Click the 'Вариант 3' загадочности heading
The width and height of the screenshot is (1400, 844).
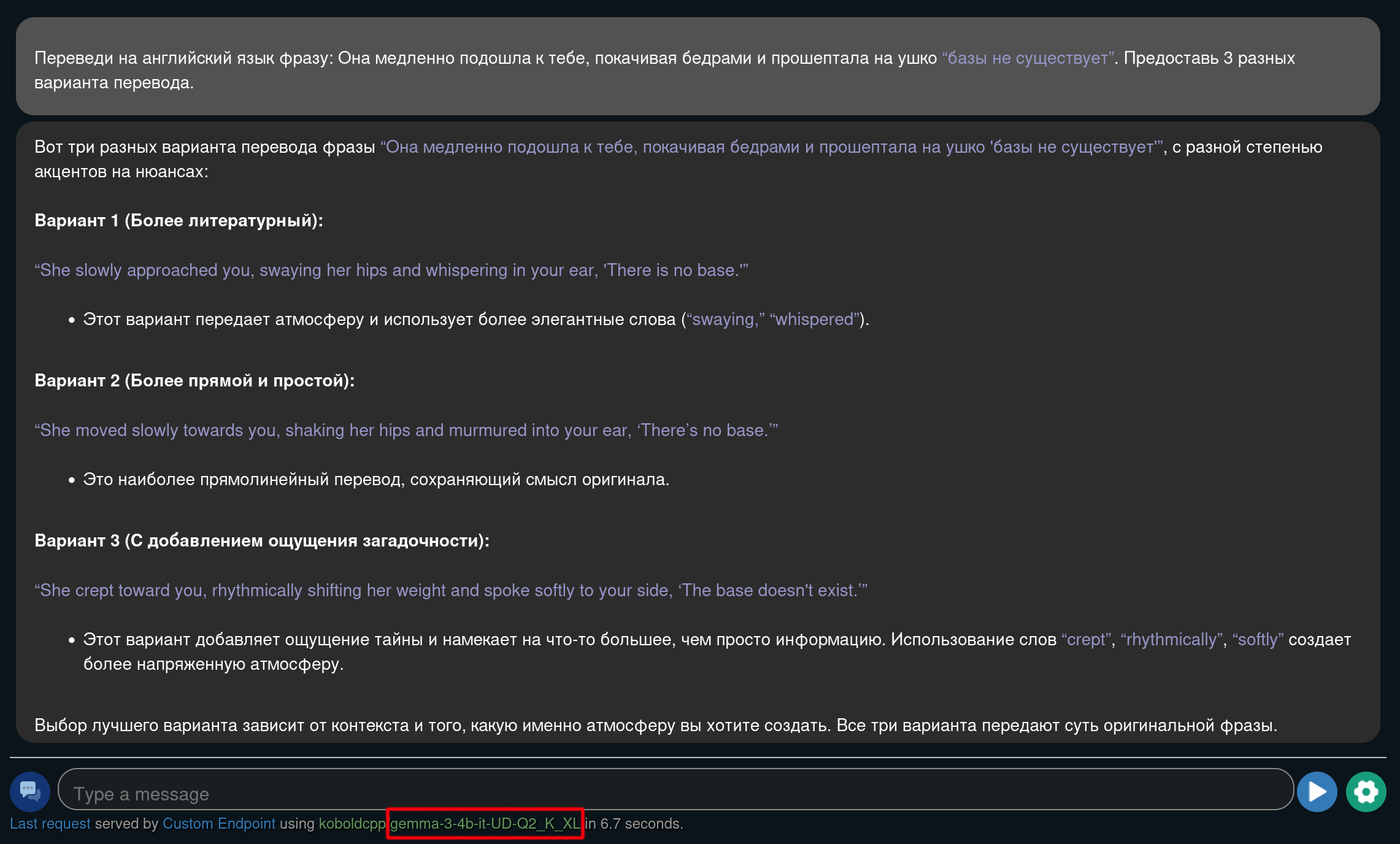coord(262,541)
